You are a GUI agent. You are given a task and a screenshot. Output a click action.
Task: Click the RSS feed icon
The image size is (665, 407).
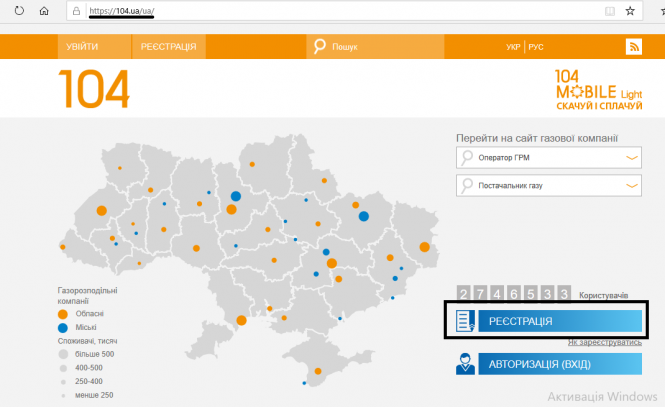click(x=634, y=47)
